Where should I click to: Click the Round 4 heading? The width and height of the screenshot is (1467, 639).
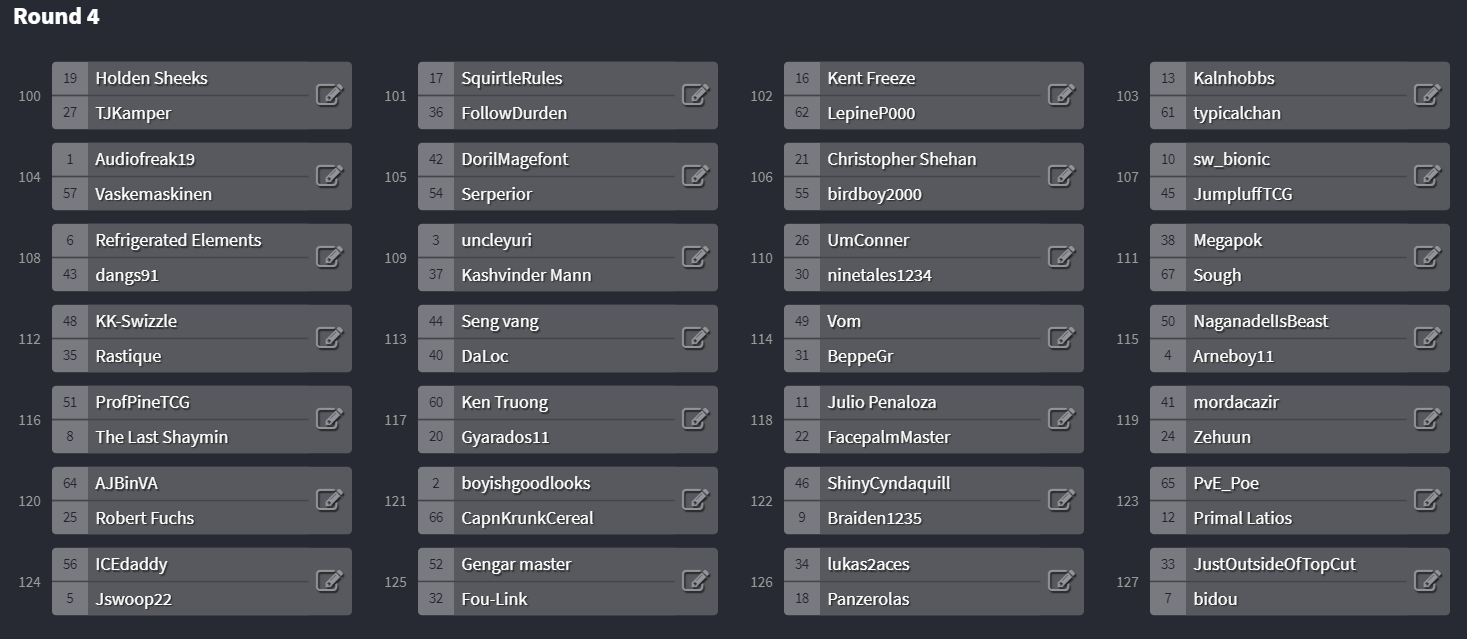pyautogui.click(x=56, y=17)
